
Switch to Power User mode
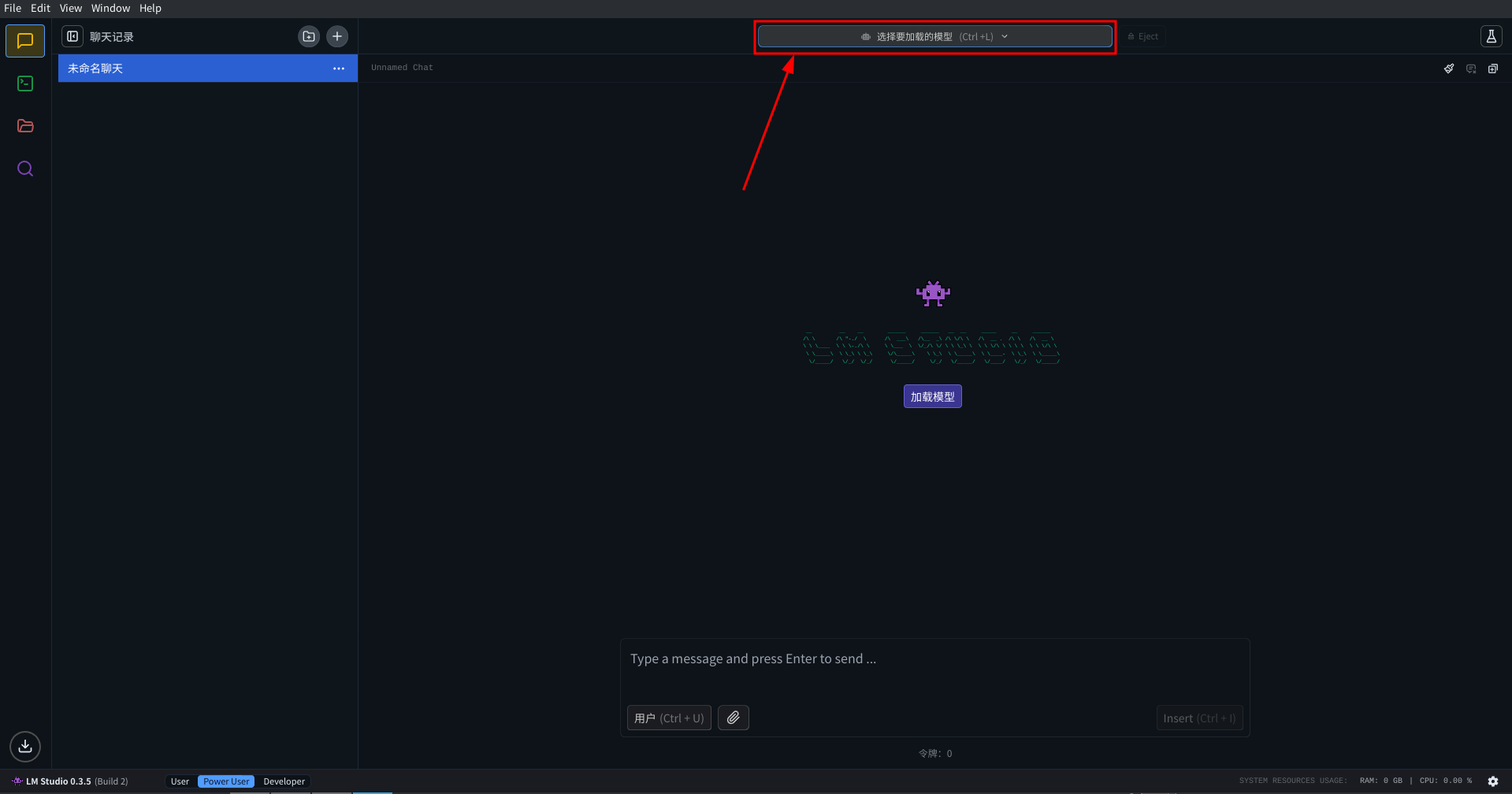(x=226, y=781)
